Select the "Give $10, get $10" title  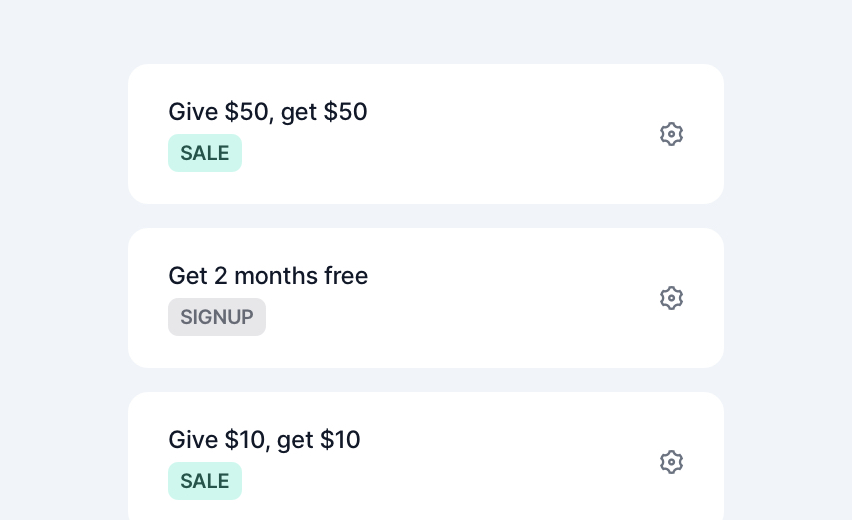click(x=264, y=440)
